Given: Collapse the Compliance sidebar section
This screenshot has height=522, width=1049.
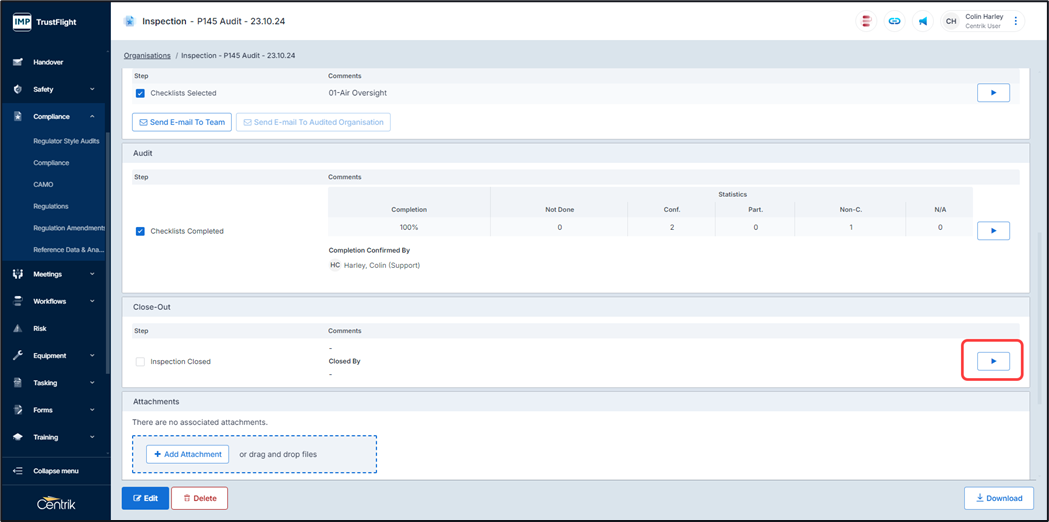Looking at the screenshot, I should tap(92, 117).
